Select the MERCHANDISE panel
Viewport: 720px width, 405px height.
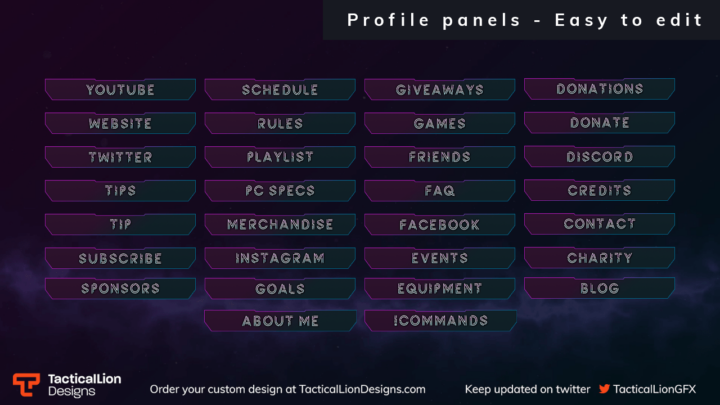[280, 225]
